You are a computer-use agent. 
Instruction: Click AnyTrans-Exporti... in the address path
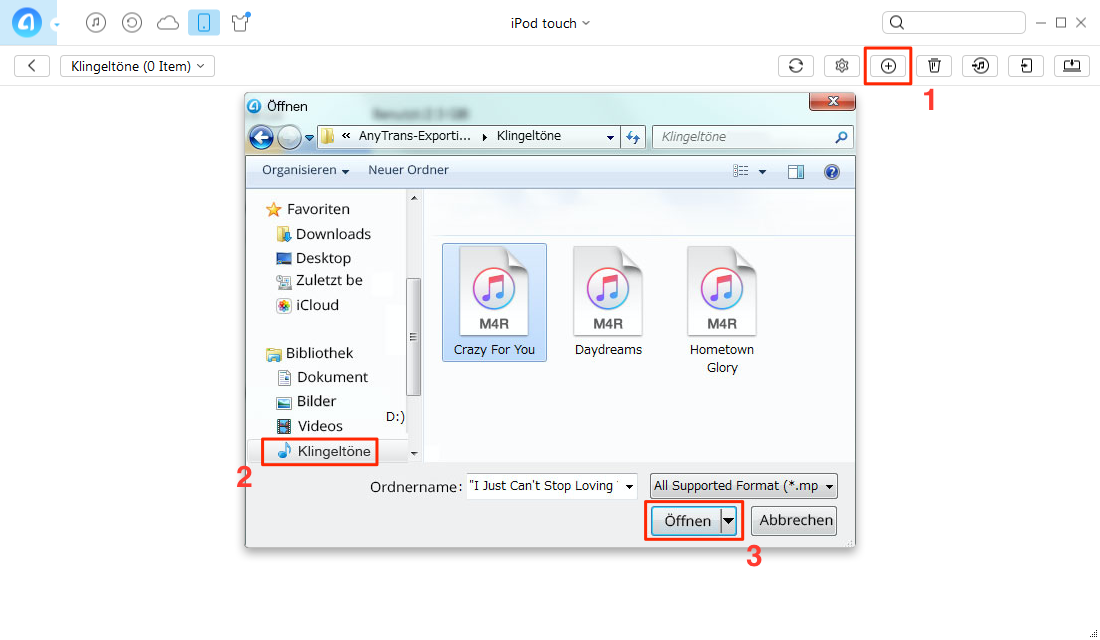pyautogui.click(x=415, y=136)
